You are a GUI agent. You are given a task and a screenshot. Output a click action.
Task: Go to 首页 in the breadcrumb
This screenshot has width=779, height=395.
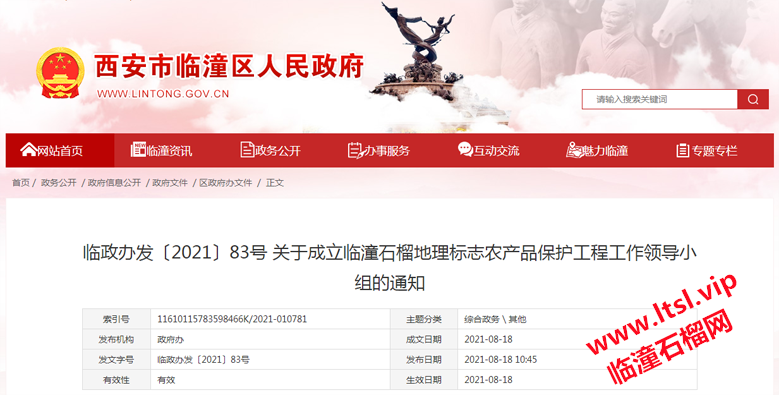(20, 183)
